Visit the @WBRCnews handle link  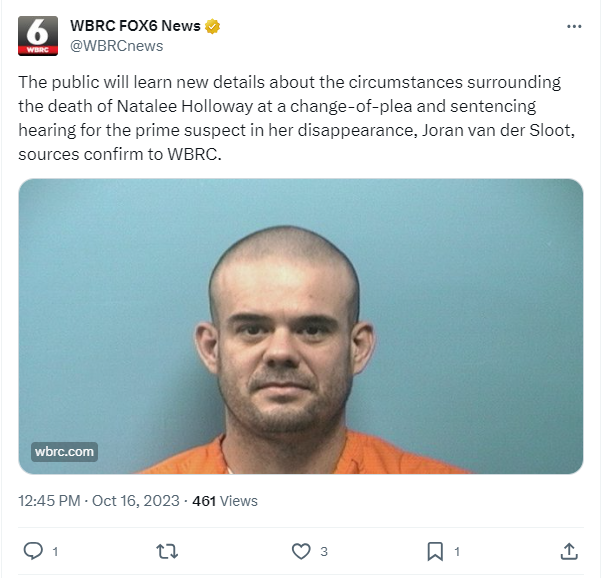coord(117,46)
